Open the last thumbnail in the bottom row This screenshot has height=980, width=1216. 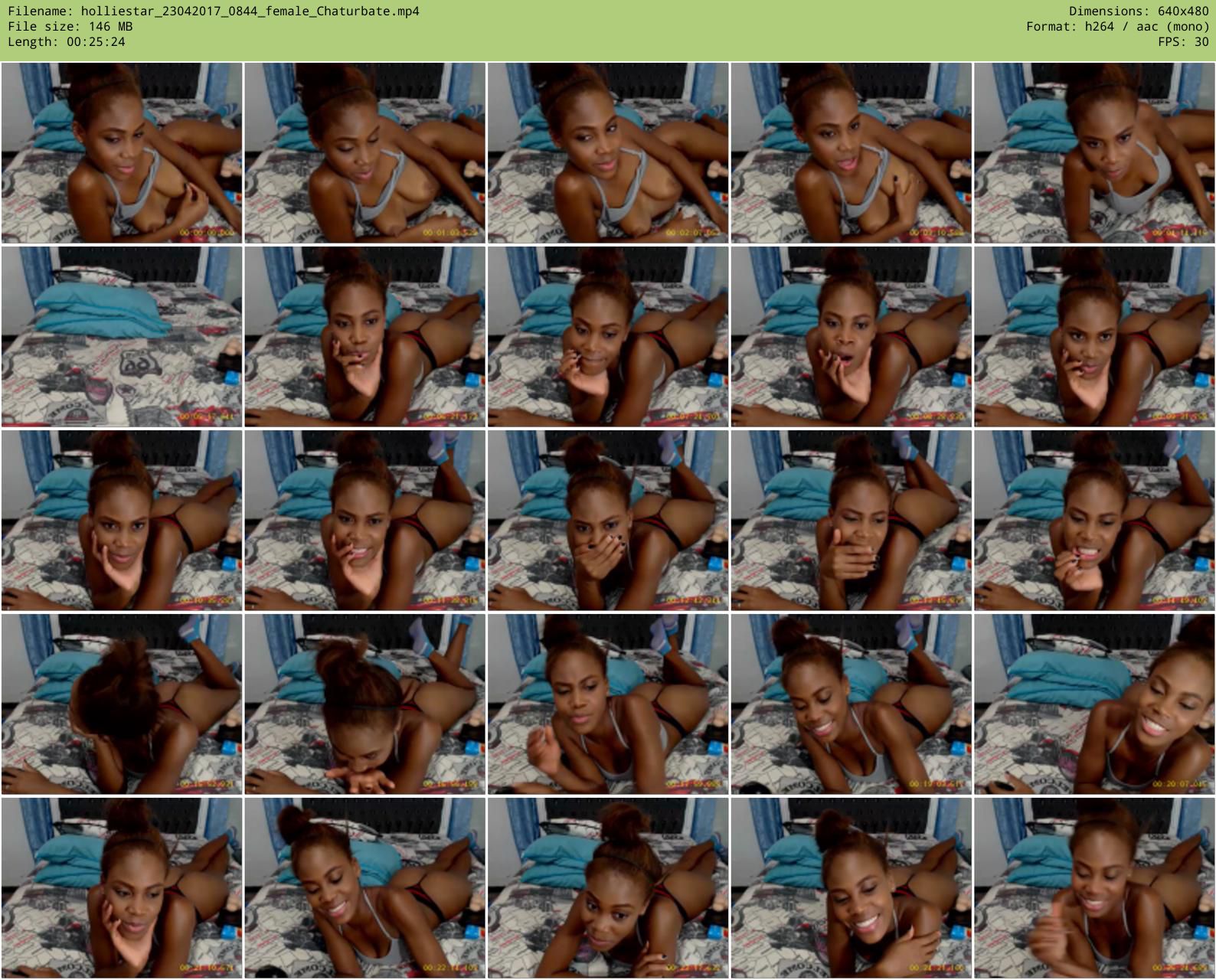coord(1094,887)
